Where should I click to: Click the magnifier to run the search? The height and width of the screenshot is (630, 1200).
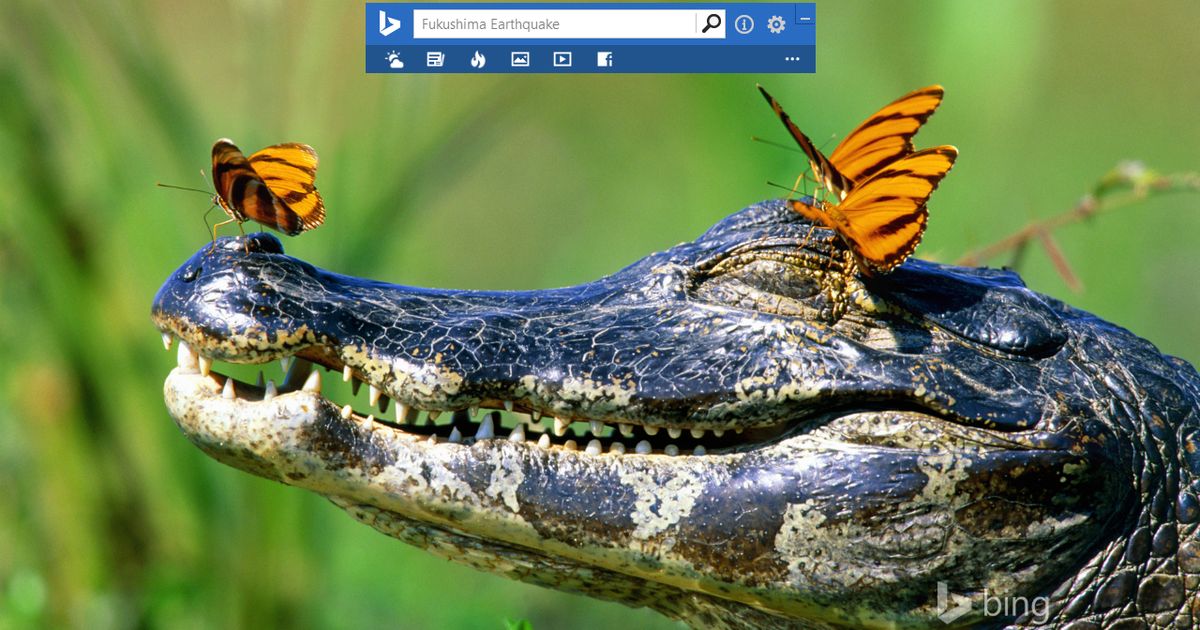coord(709,23)
